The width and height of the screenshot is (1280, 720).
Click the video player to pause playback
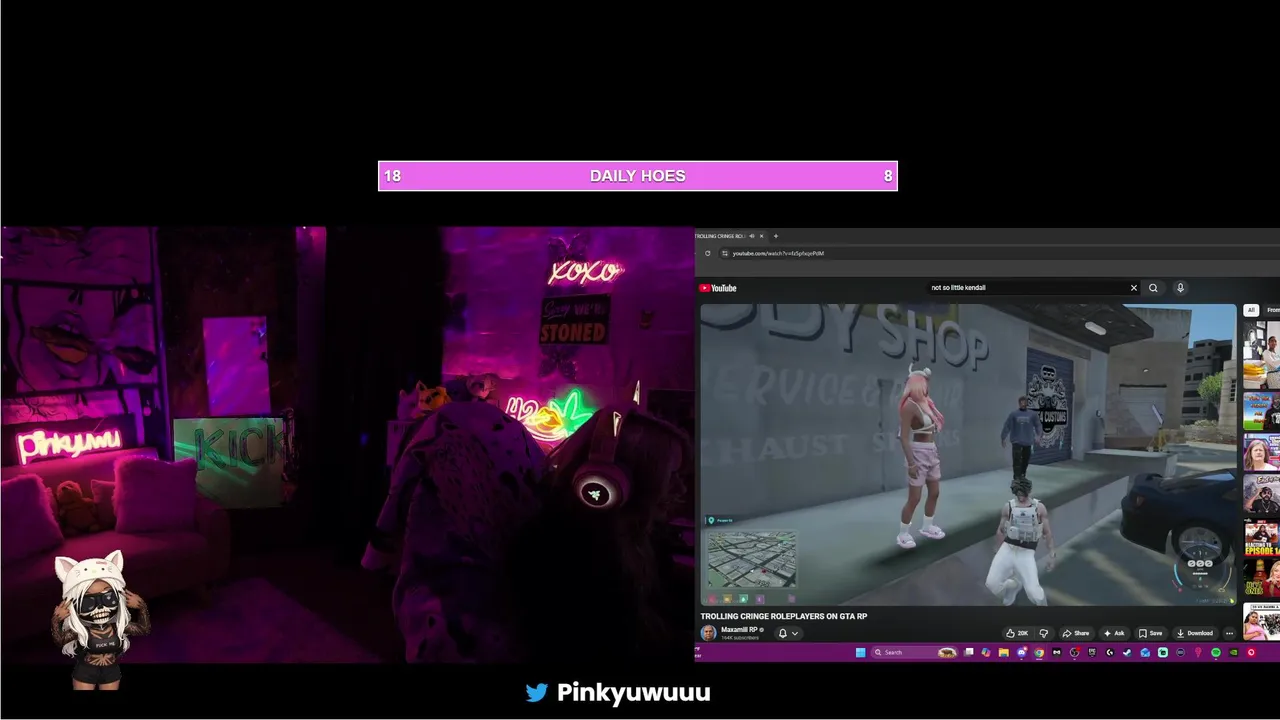coord(968,455)
